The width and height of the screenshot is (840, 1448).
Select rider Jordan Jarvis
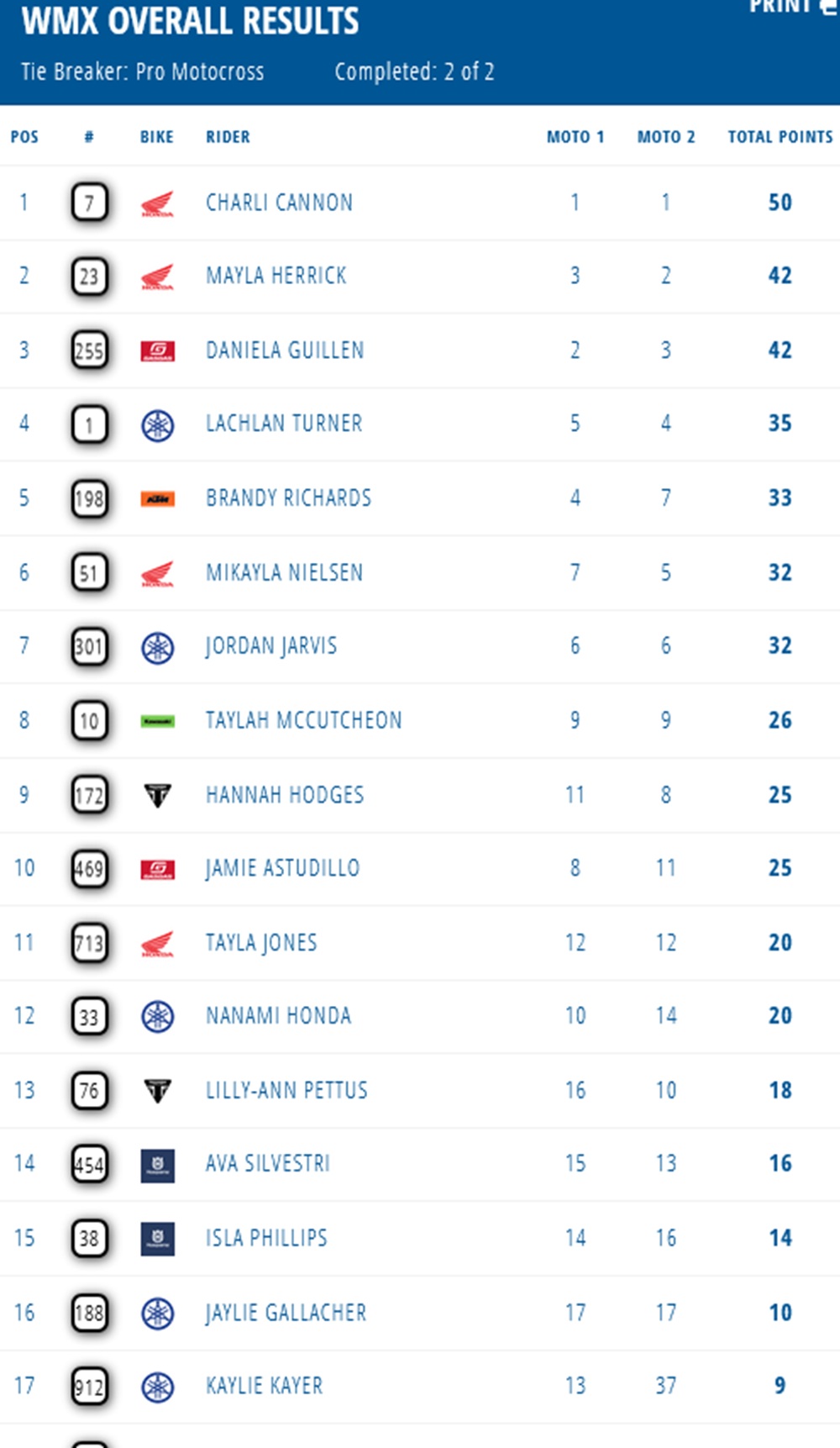(x=270, y=646)
